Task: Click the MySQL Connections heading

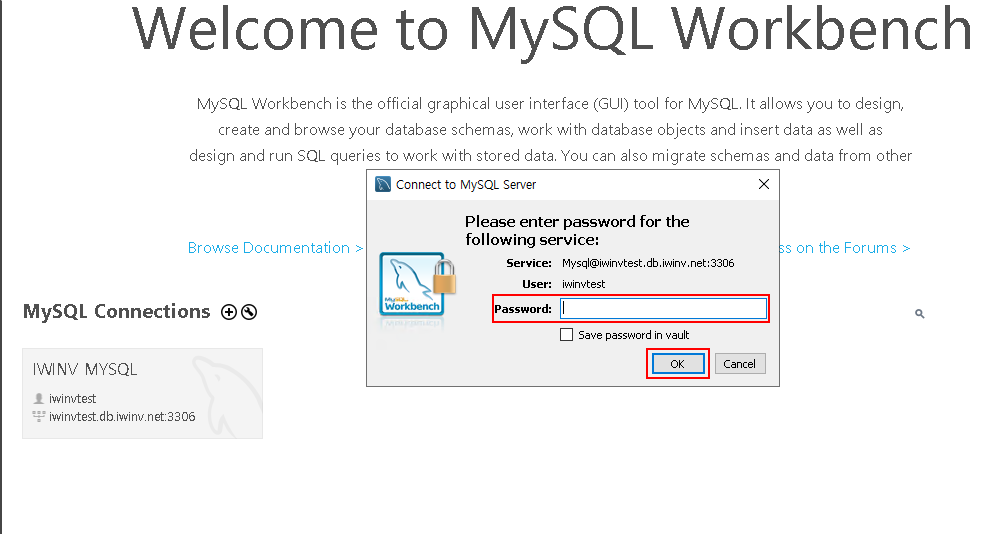Action: [x=116, y=312]
